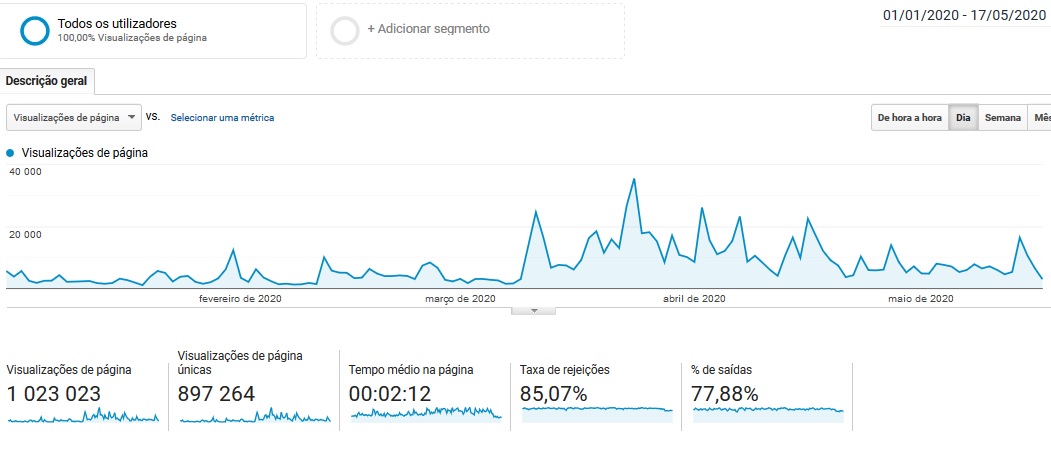Select the Dia granularity button
The image size is (1051, 454).
coord(963,118)
